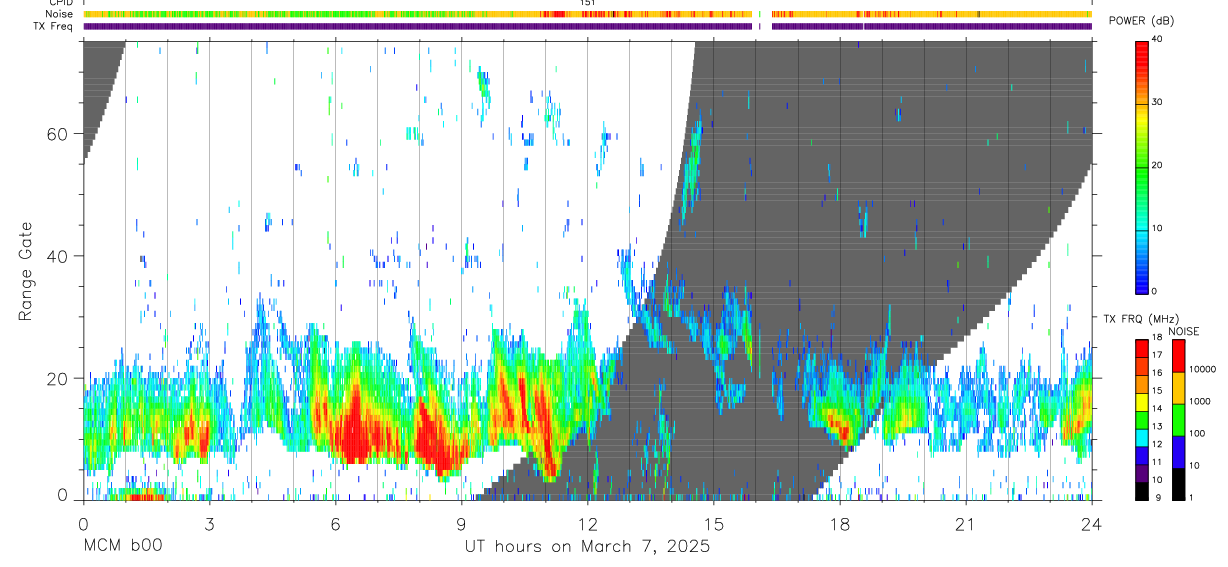Click the 21 hour axis label
The image size is (1228, 567).
[x=965, y=524]
